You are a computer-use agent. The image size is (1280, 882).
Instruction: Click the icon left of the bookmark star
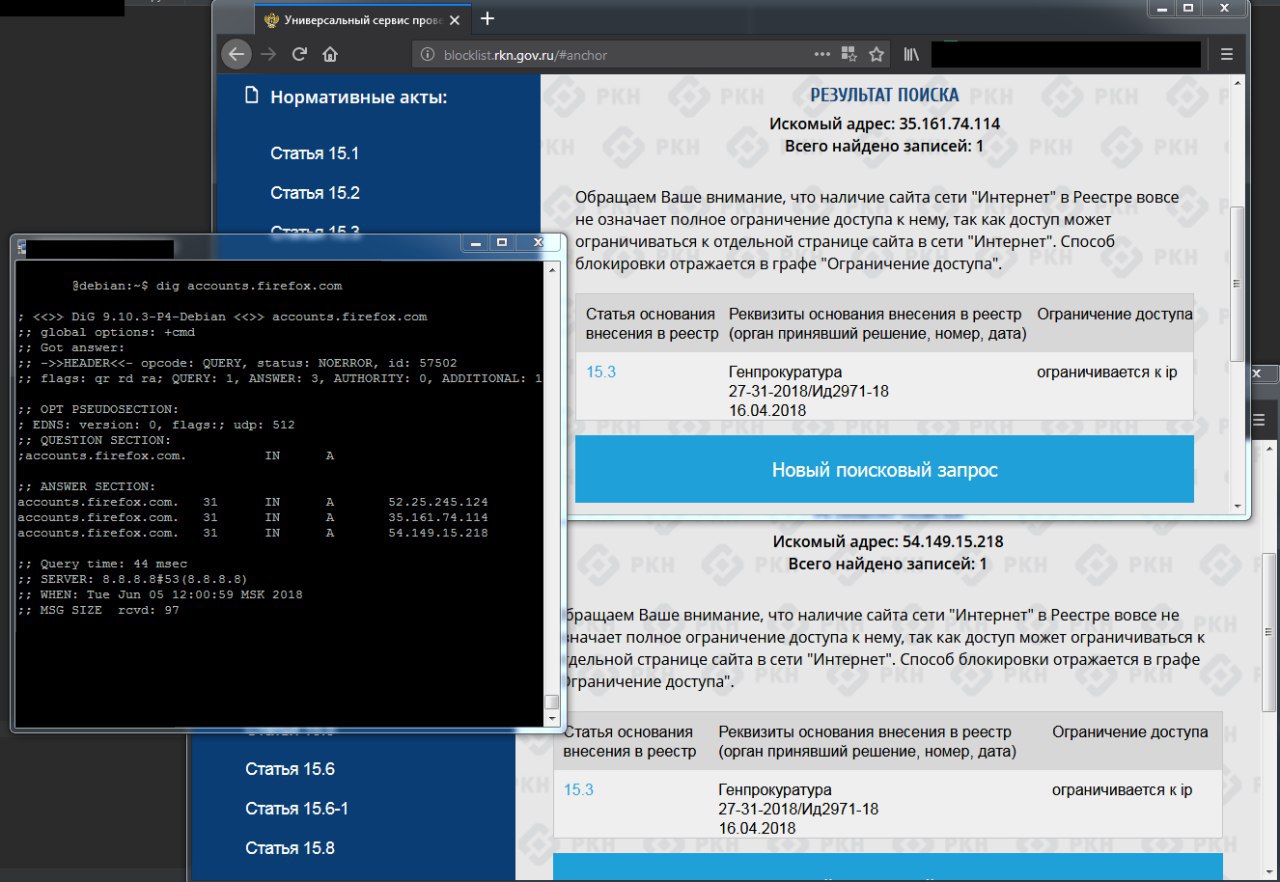pyautogui.click(x=849, y=54)
